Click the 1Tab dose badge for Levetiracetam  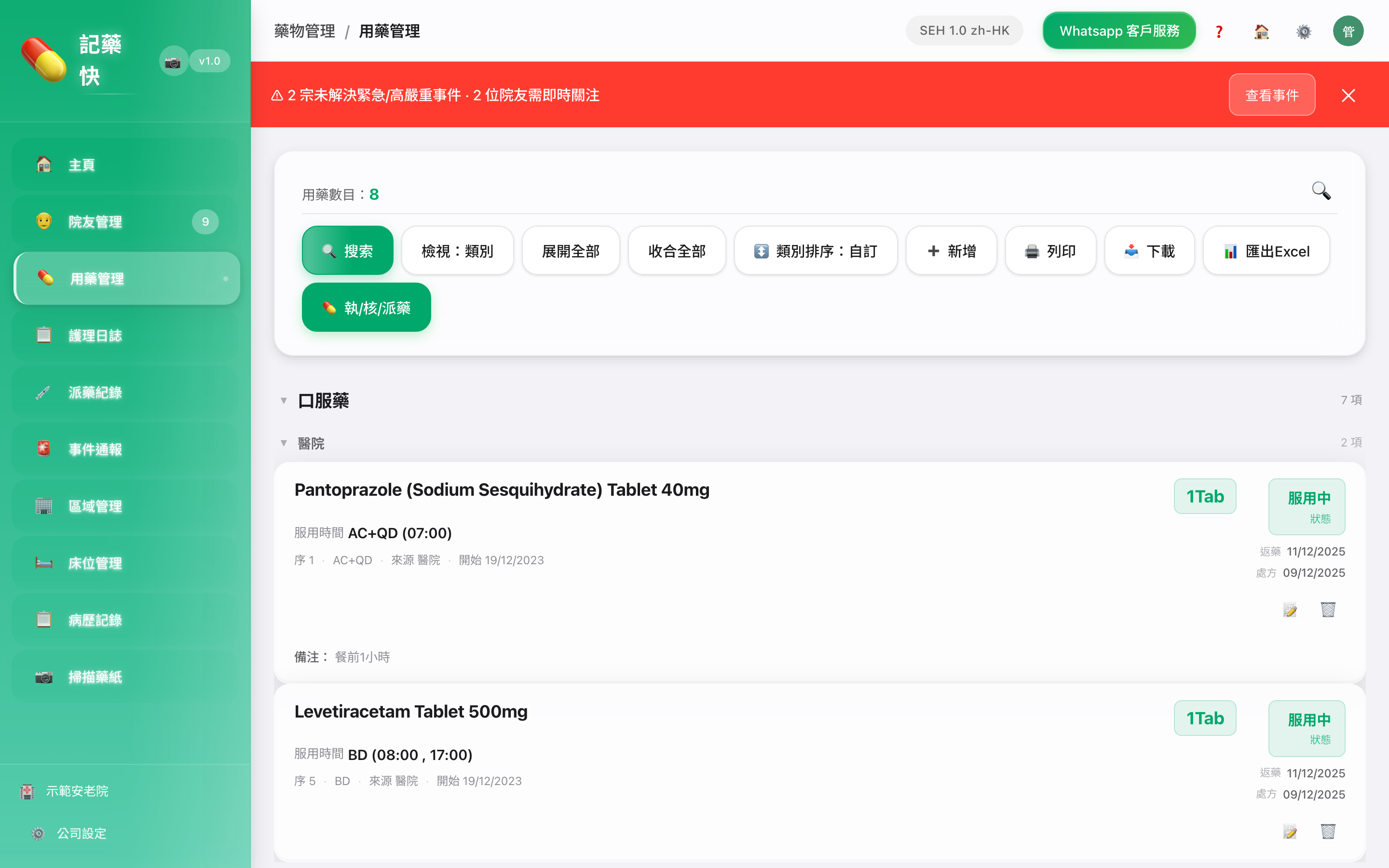1205,718
